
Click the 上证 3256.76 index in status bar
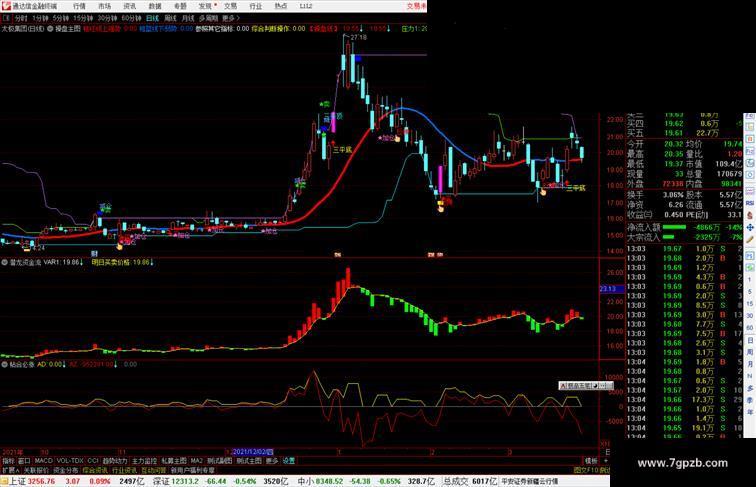32,481
